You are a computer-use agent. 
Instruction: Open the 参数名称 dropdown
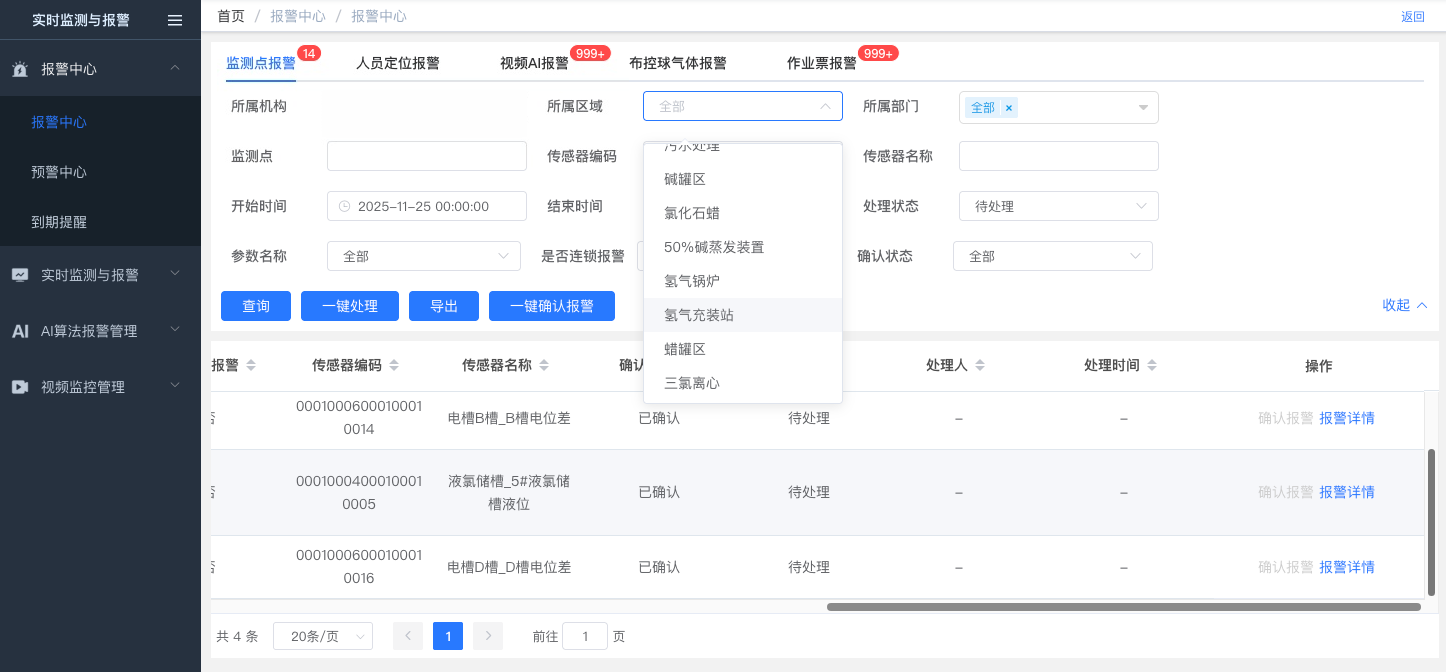point(423,256)
